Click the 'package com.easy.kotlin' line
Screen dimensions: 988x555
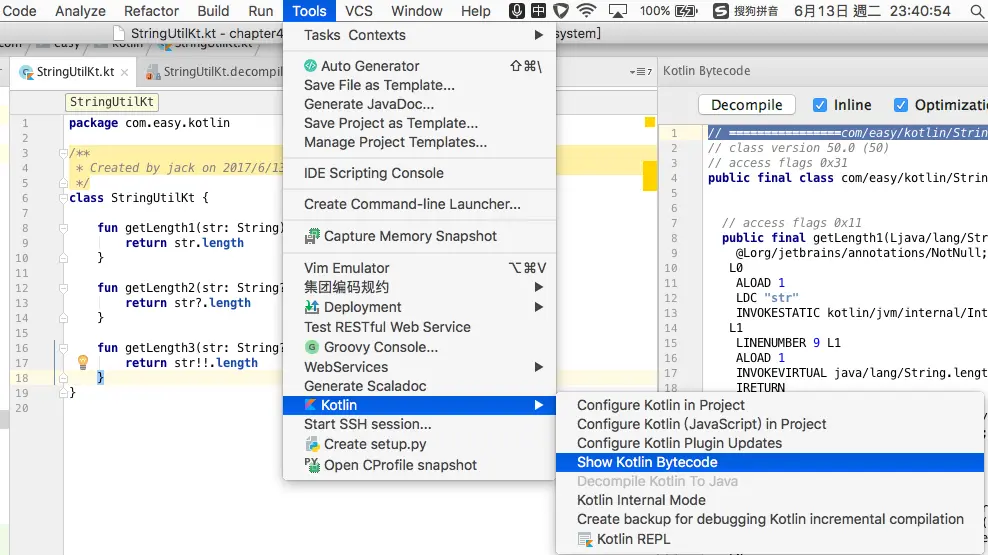click(x=149, y=123)
